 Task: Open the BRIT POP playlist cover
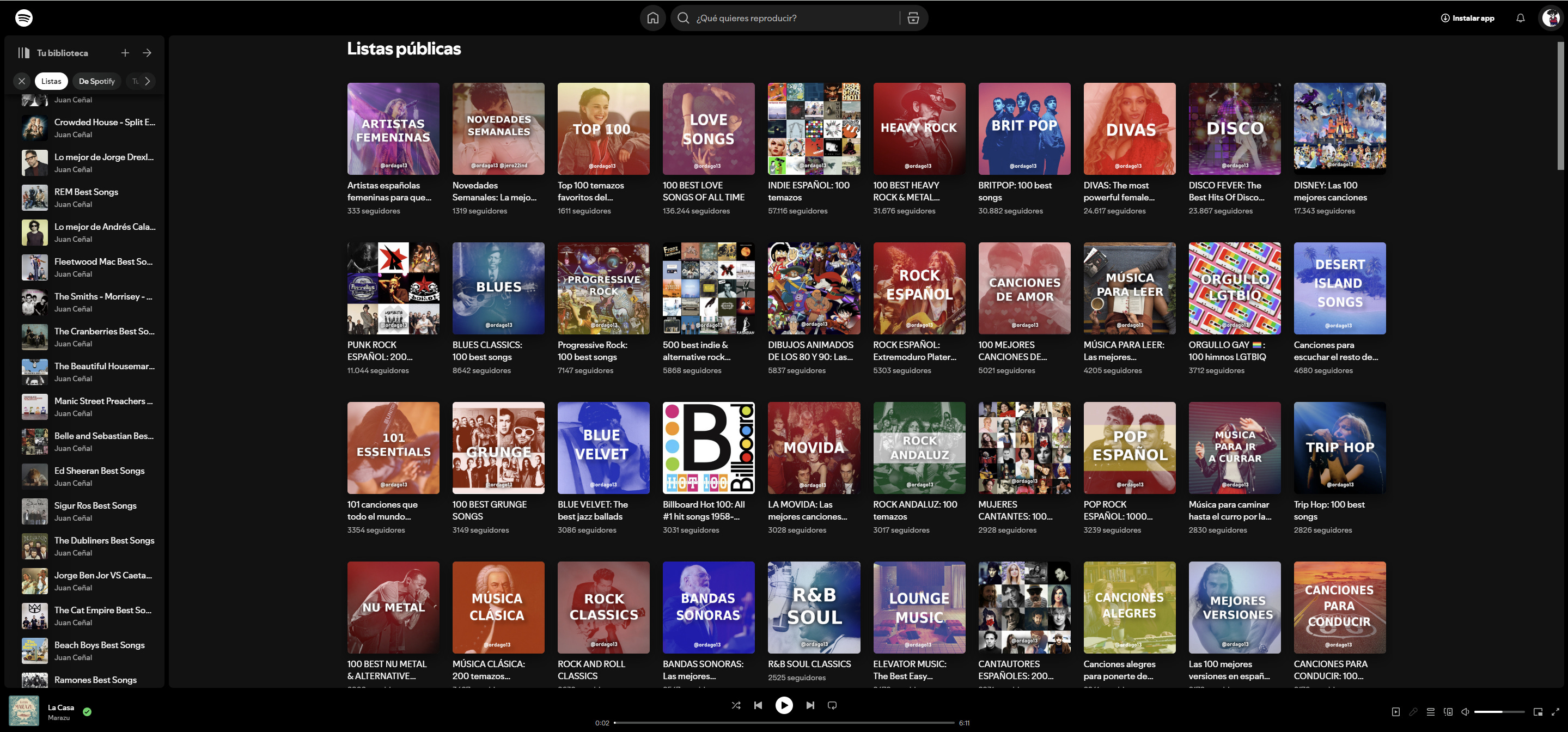tap(1024, 129)
